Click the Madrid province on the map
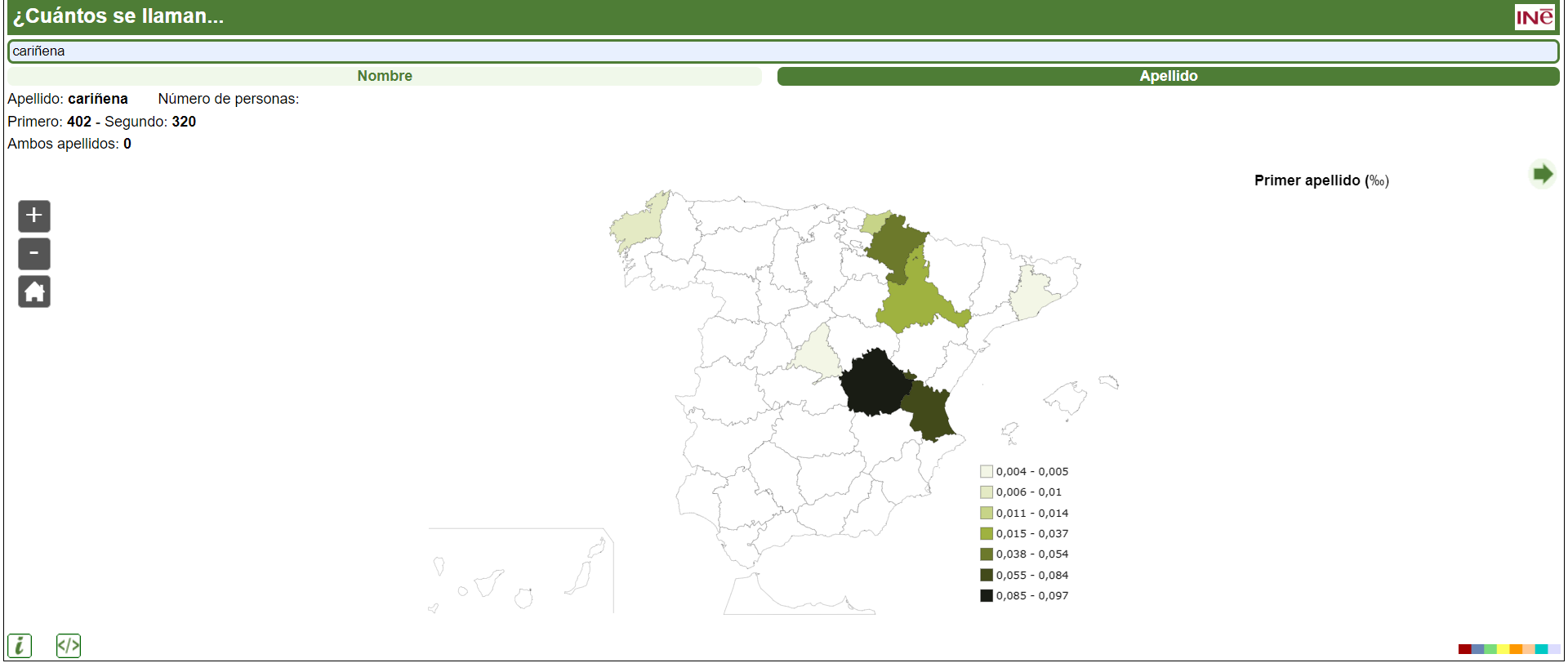The height and width of the screenshot is (663, 1568). 817,353
